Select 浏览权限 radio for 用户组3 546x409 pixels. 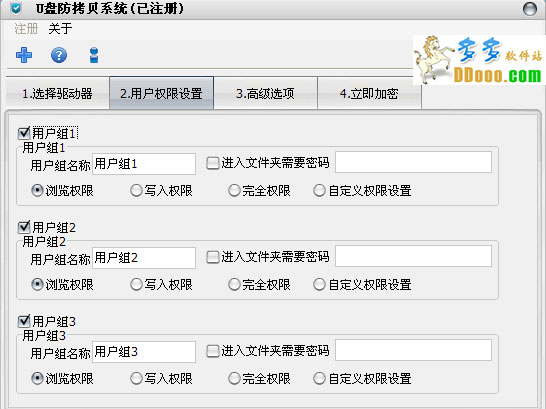point(37,378)
